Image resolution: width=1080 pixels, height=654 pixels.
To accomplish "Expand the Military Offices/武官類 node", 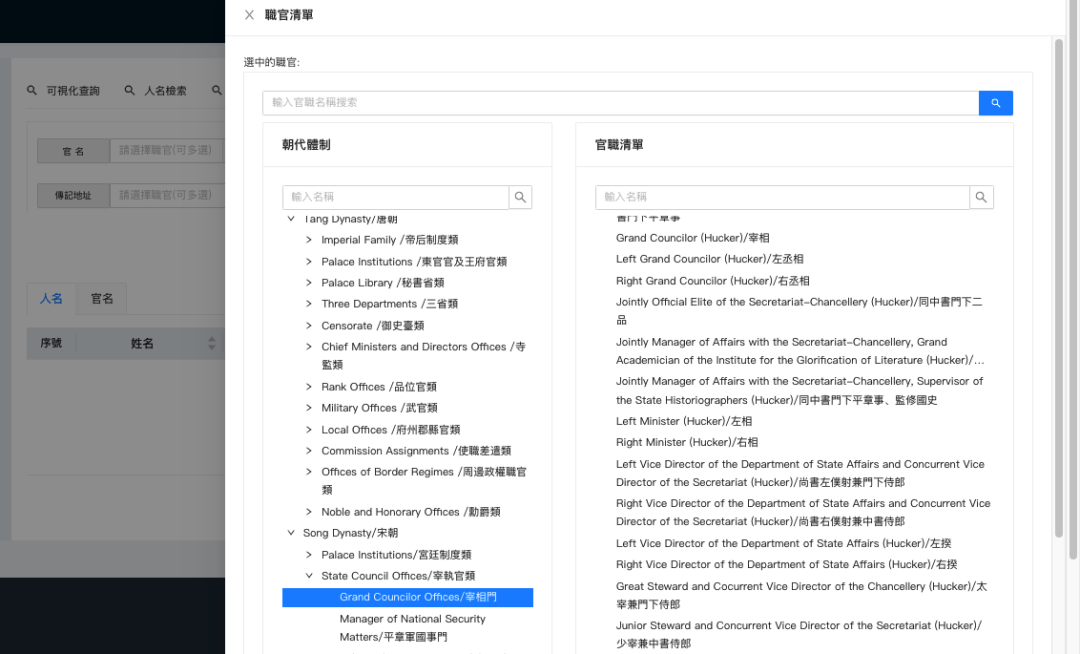I will (308, 408).
